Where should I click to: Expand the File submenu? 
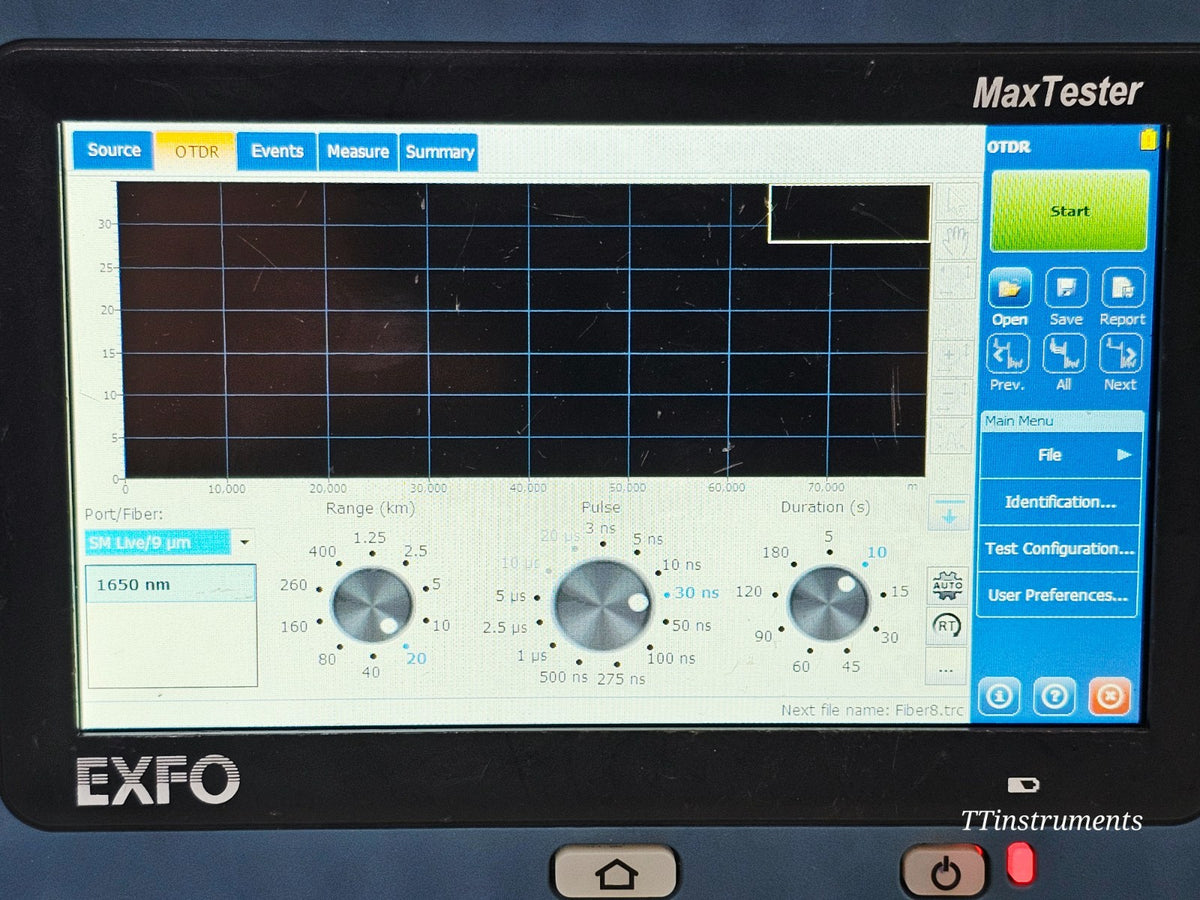[x=1060, y=455]
